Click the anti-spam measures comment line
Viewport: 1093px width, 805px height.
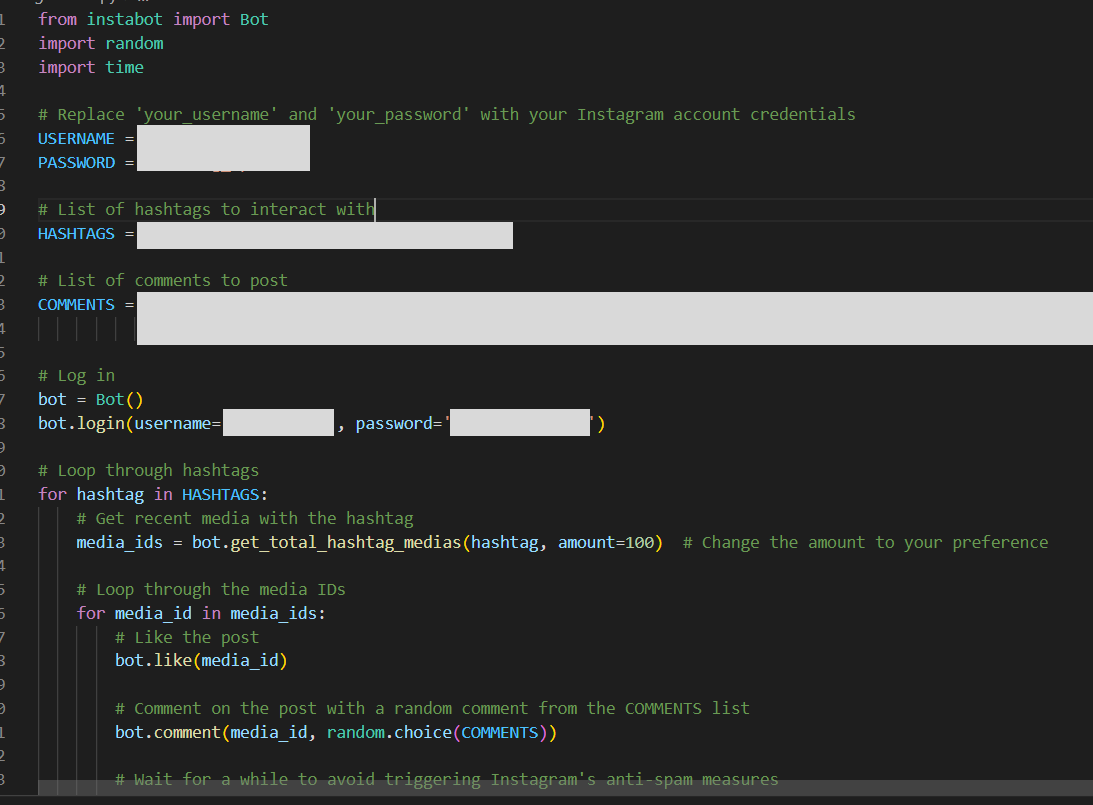point(446,779)
